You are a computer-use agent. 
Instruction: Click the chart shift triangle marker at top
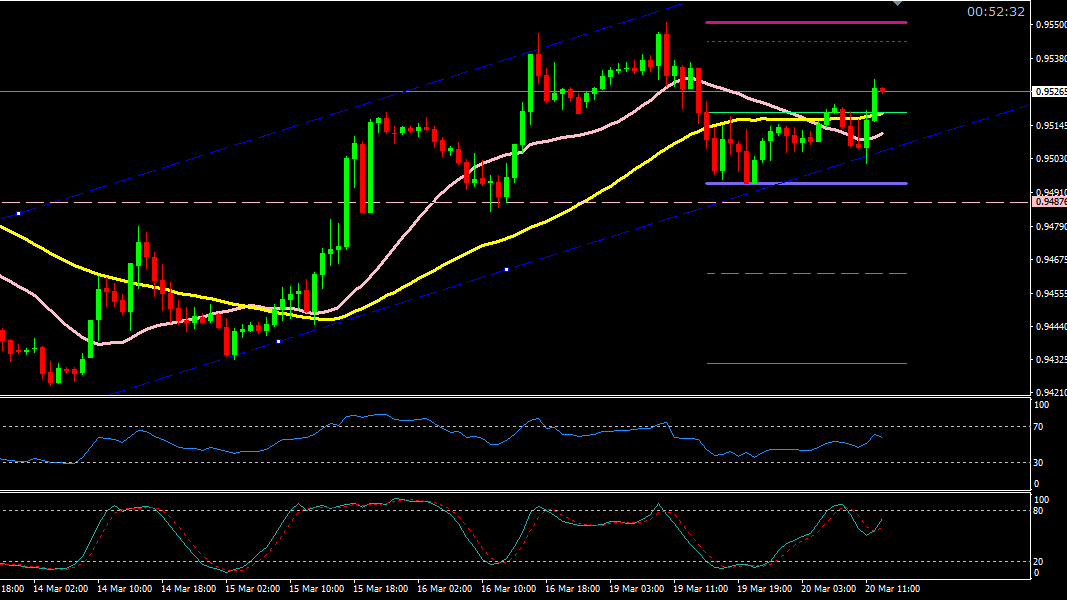tap(897, 4)
